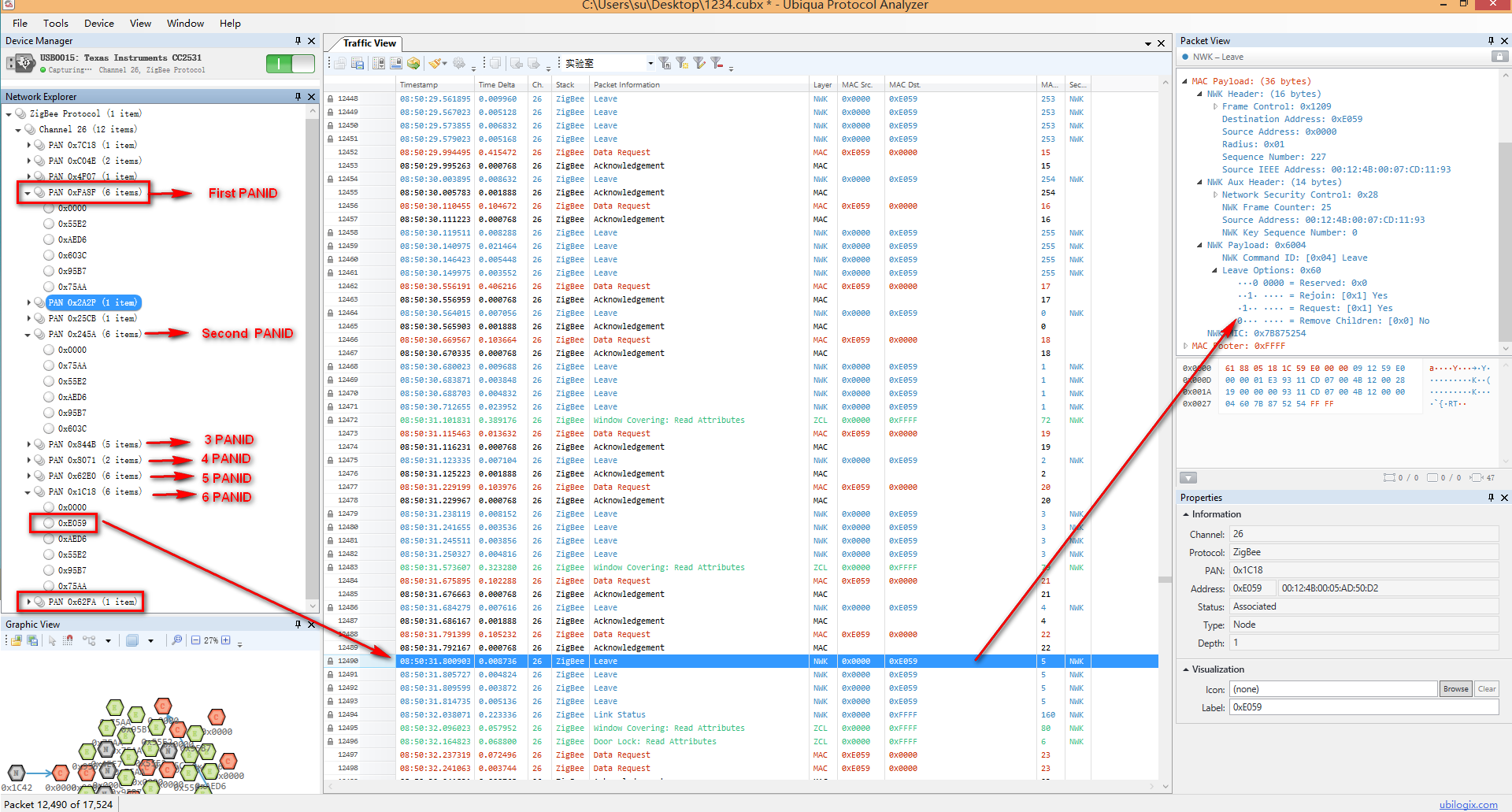Collapse the Leave Options node in Packet View
1512x812 pixels.
click(1215, 270)
